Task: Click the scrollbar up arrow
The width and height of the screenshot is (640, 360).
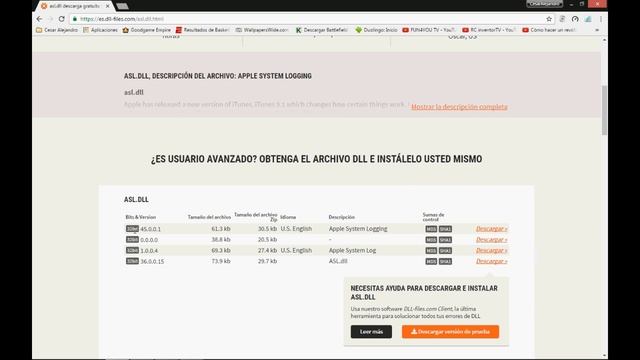Action: pos(604,40)
